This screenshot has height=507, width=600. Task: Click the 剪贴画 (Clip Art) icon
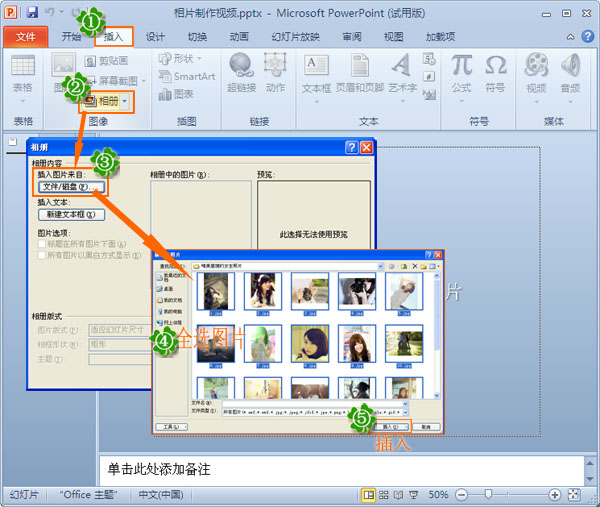90,61
